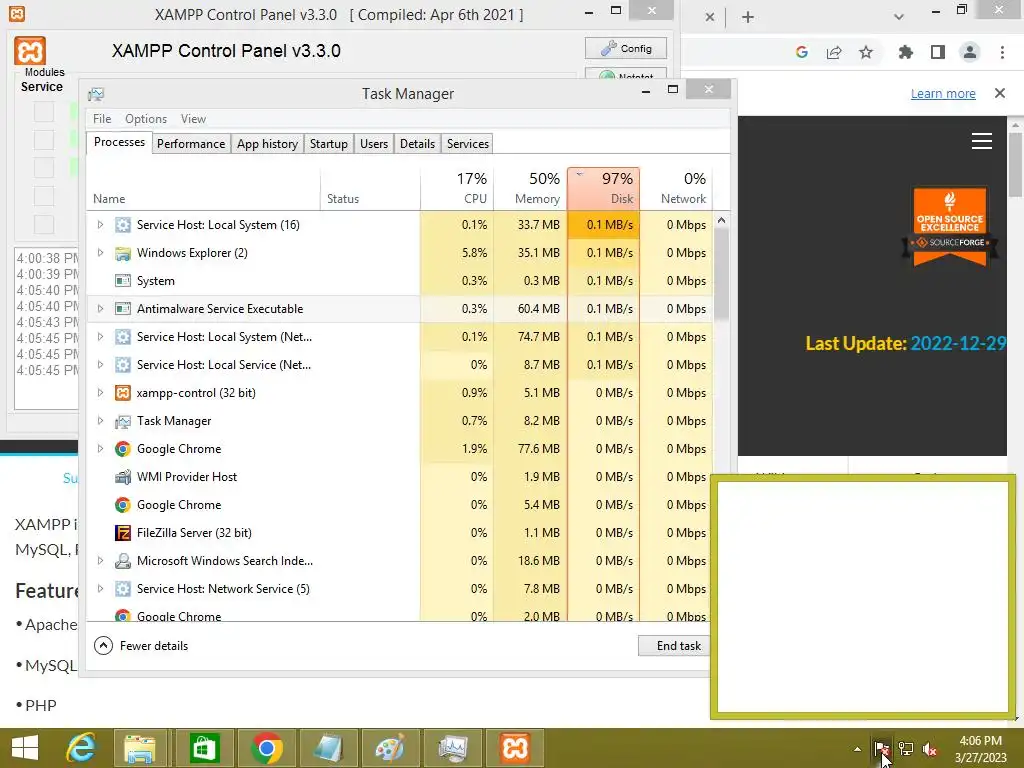Expand the Microsoft Windows Search Indexer row

pos(100,561)
